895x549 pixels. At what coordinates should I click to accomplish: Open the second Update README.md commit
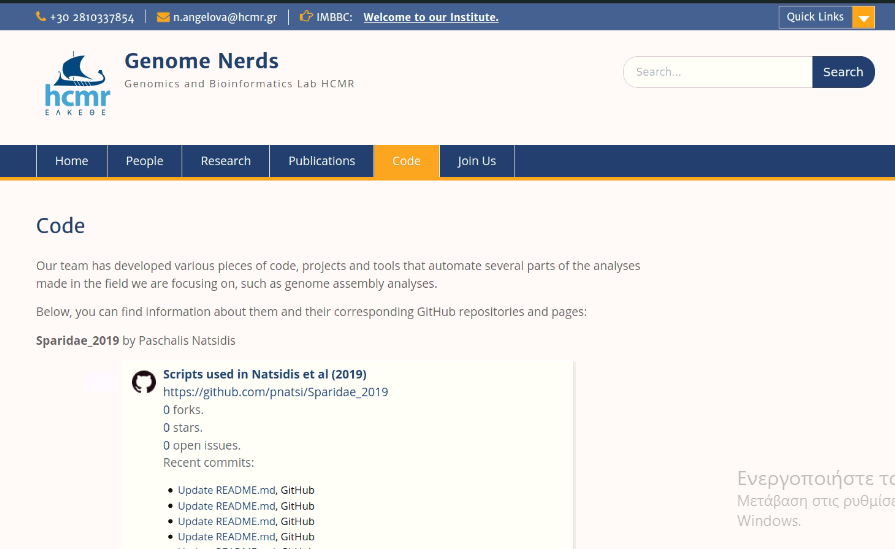click(x=227, y=506)
